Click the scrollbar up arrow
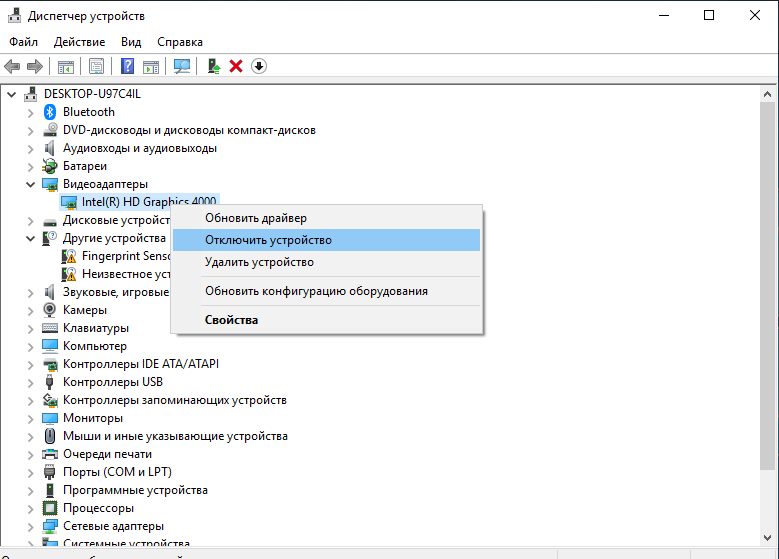Image resolution: width=779 pixels, height=559 pixels. [768, 94]
